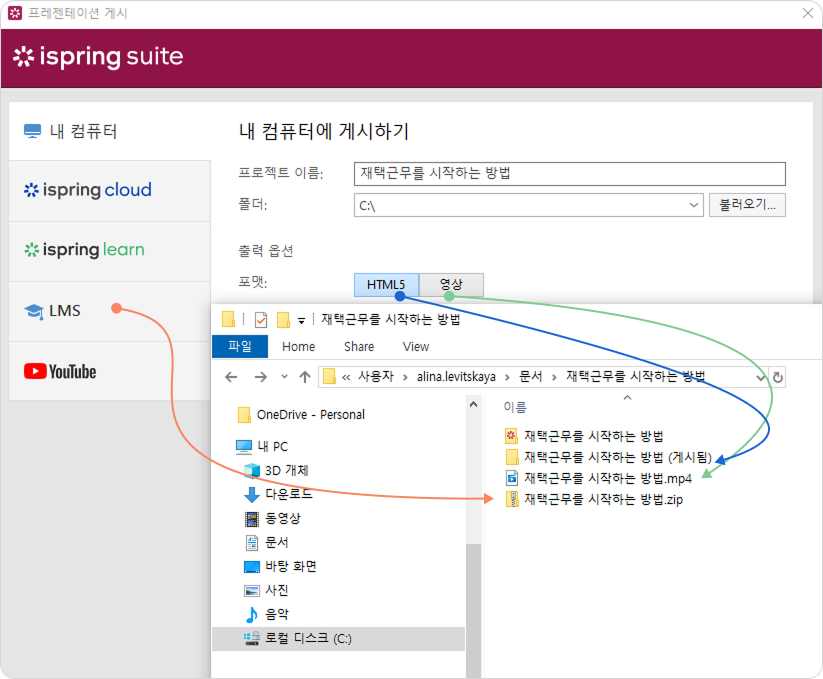This screenshot has height=679, width=823.
Task: Click the iSpring Cloud snowflake logo icon
Action: [31, 190]
